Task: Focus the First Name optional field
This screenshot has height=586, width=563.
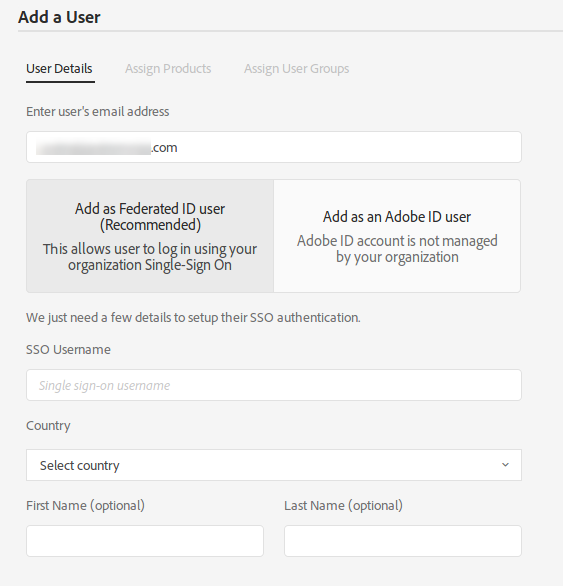Action: pyautogui.click(x=145, y=541)
